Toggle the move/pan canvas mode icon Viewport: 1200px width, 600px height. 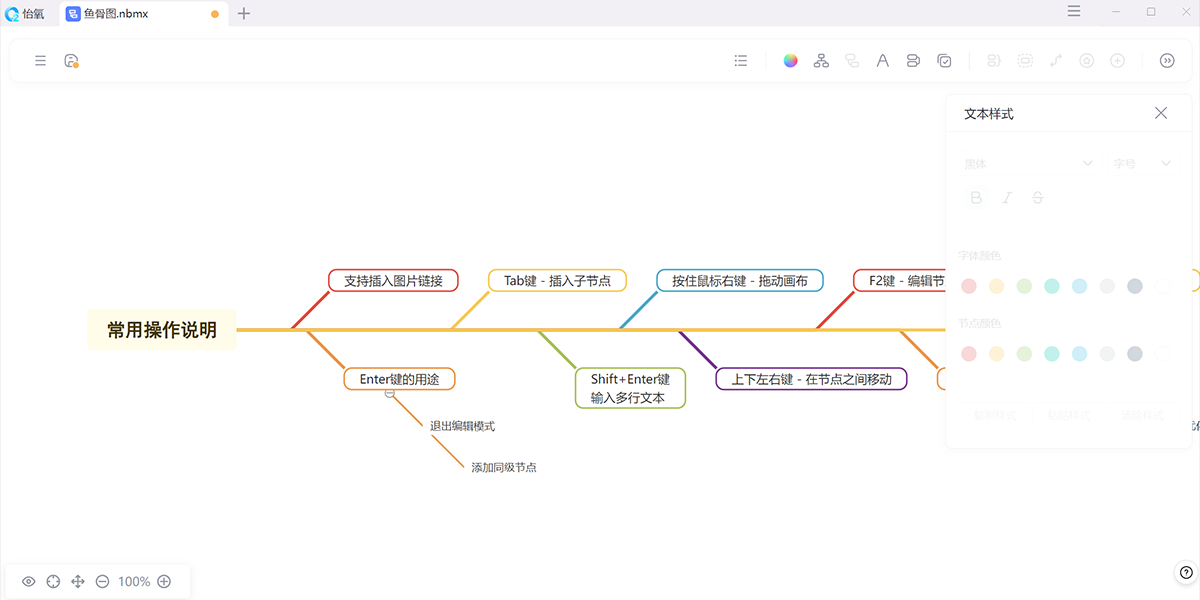pos(78,582)
